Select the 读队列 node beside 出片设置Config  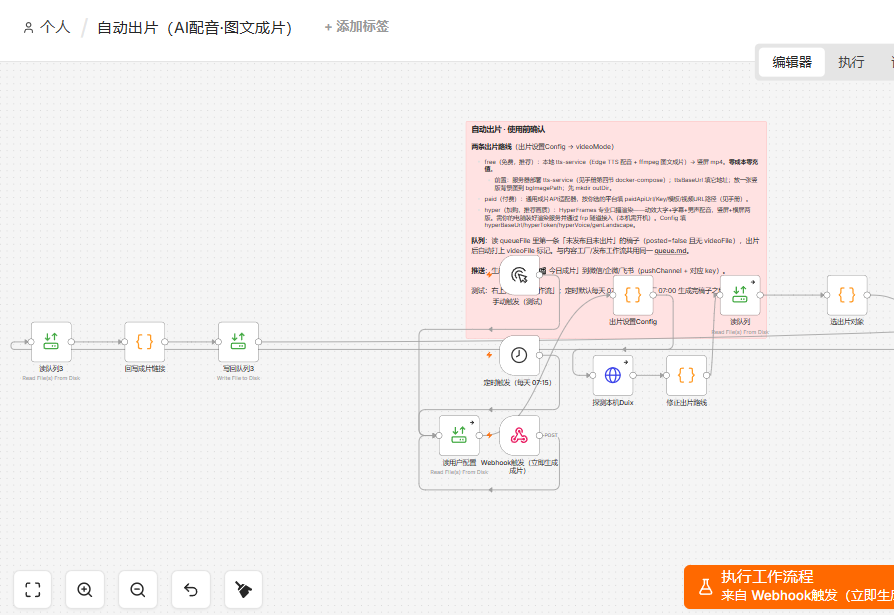(x=740, y=295)
